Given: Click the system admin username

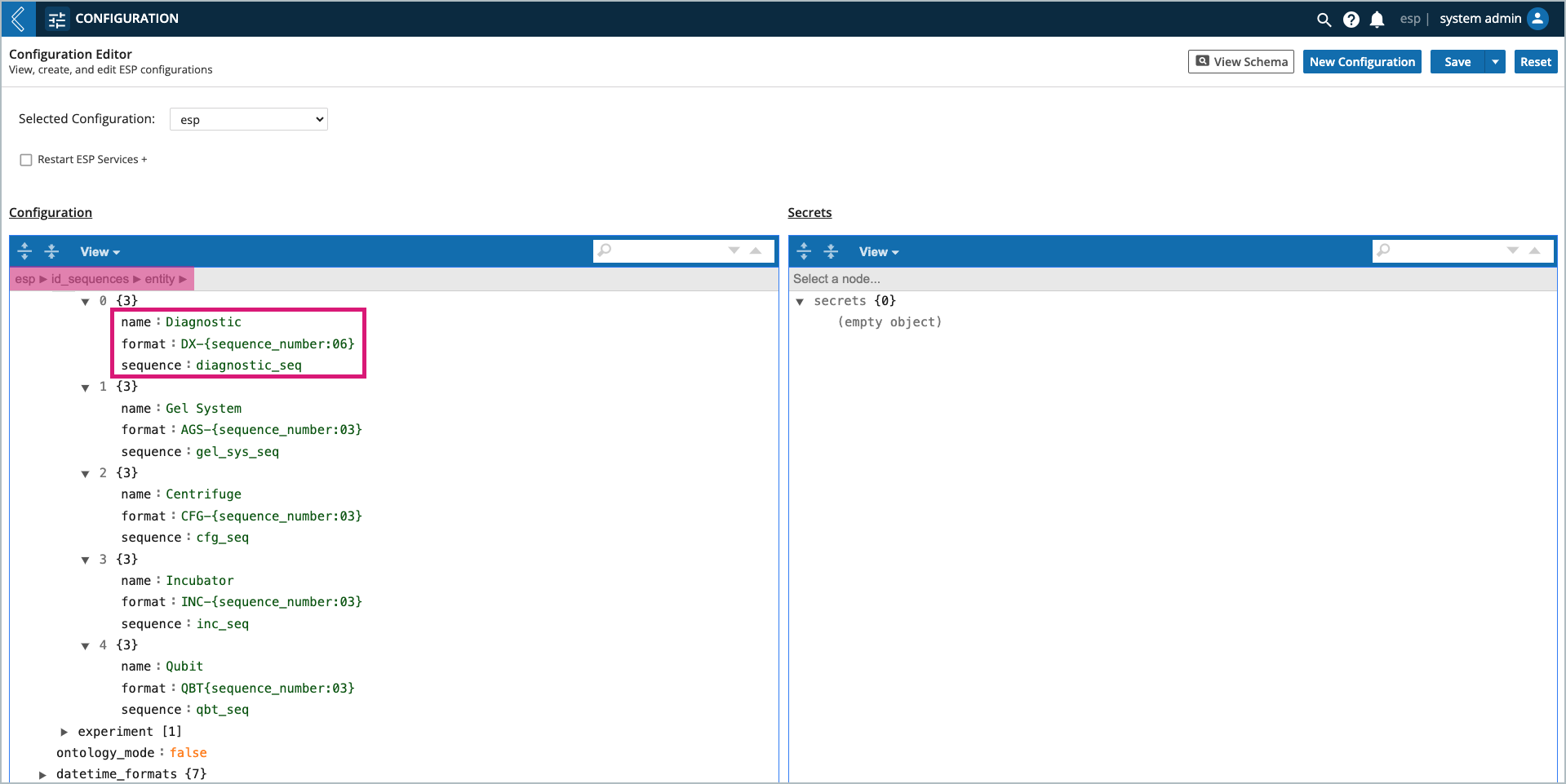Looking at the screenshot, I should (1480, 19).
